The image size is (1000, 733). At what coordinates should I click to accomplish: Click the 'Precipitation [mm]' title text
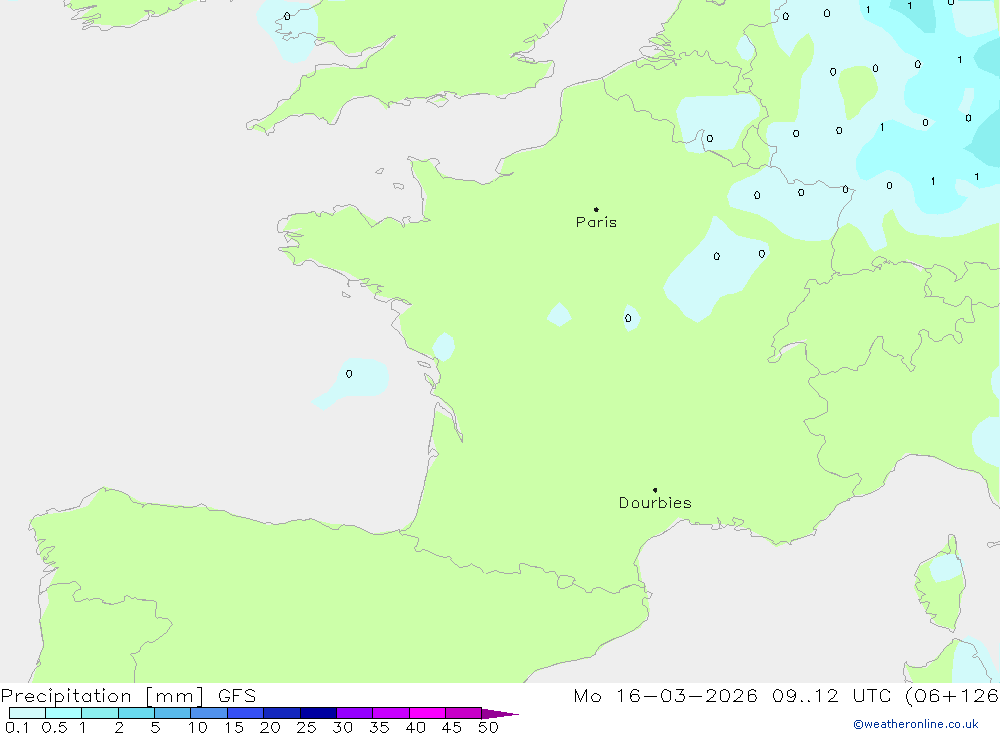[x=102, y=696]
